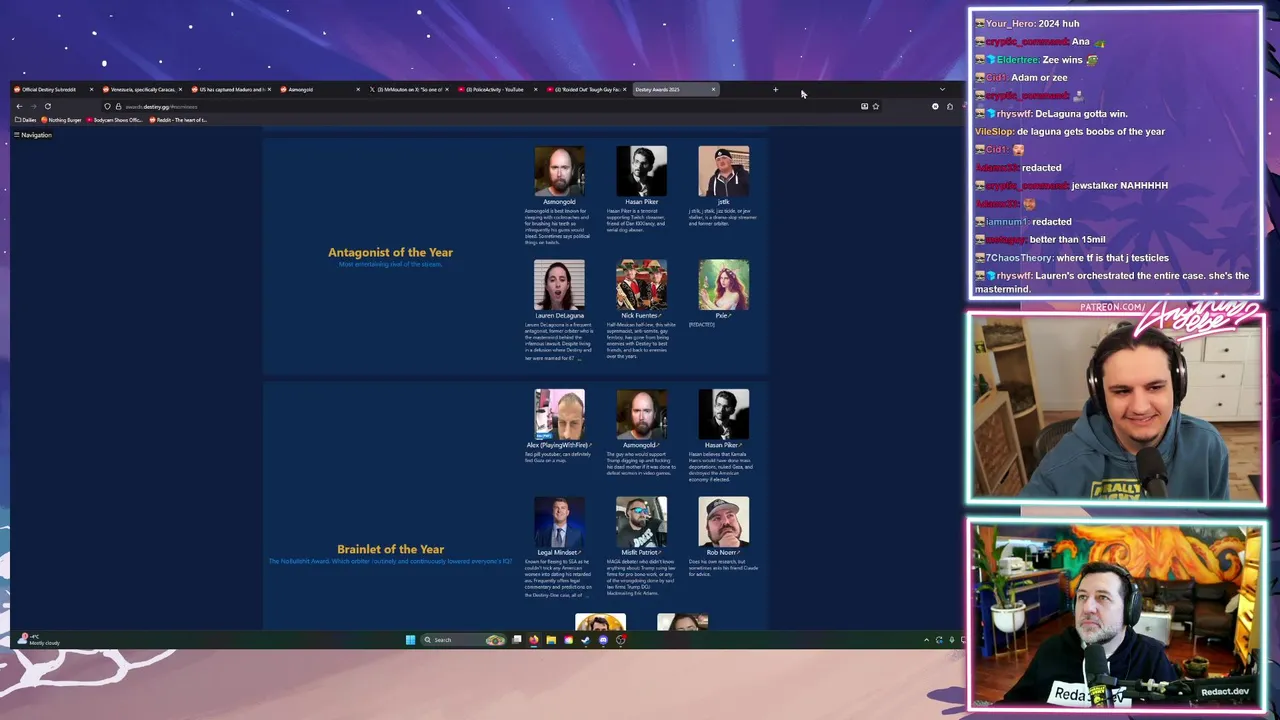Image resolution: width=1280 pixels, height=720 pixels.
Task: Open Discord from the taskbar
Action: [603, 640]
